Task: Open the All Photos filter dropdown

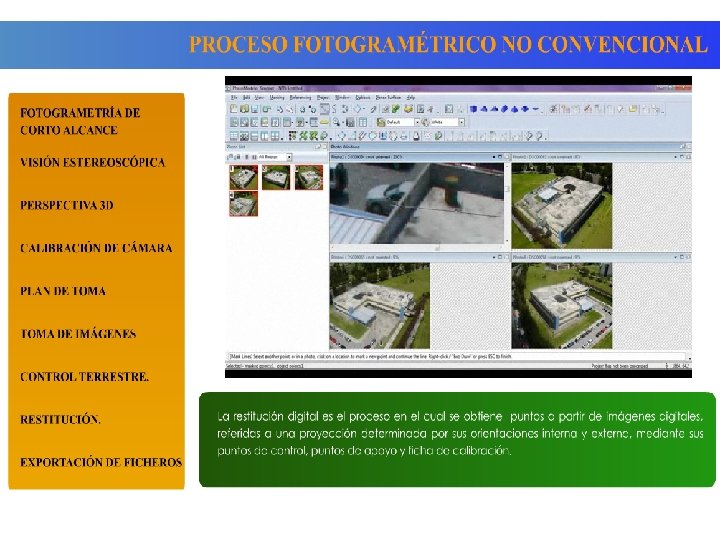Action: click(x=289, y=157)
